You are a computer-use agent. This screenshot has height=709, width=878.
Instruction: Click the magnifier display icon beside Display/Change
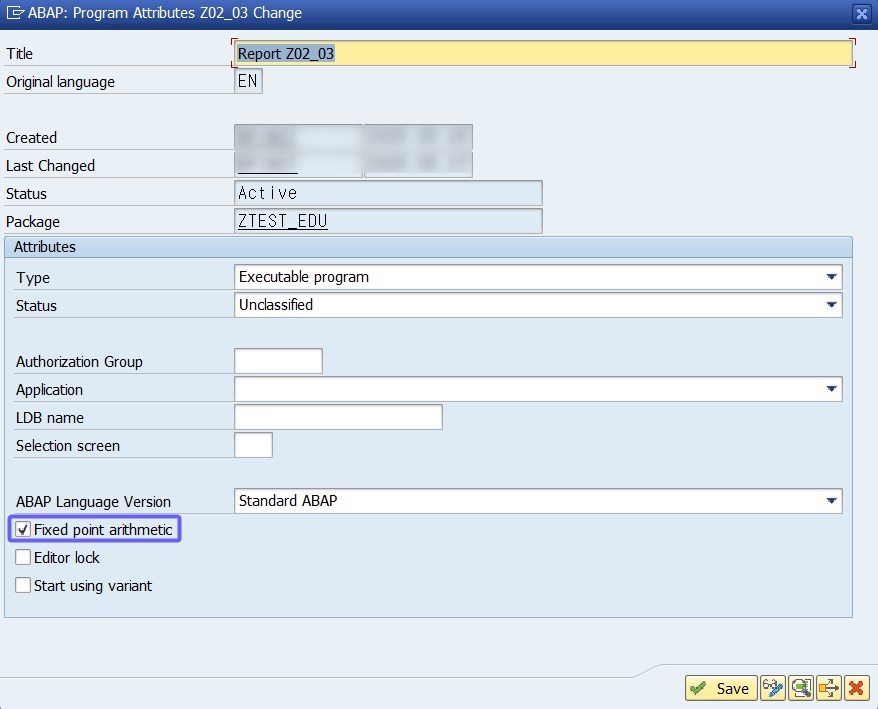tap(801, 688)
